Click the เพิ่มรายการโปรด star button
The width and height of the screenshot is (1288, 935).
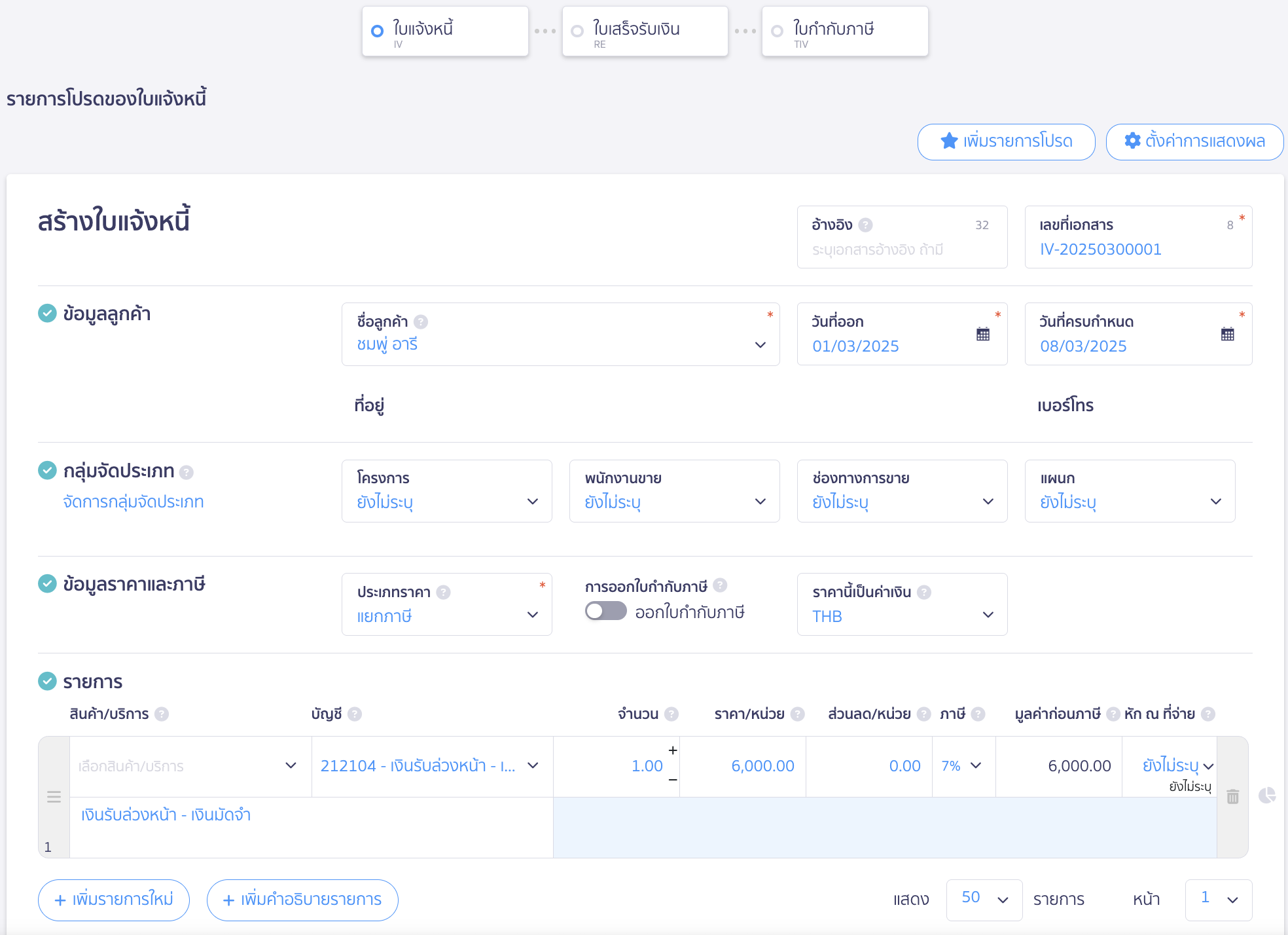pyautogui.click(x=1006, y=141)
